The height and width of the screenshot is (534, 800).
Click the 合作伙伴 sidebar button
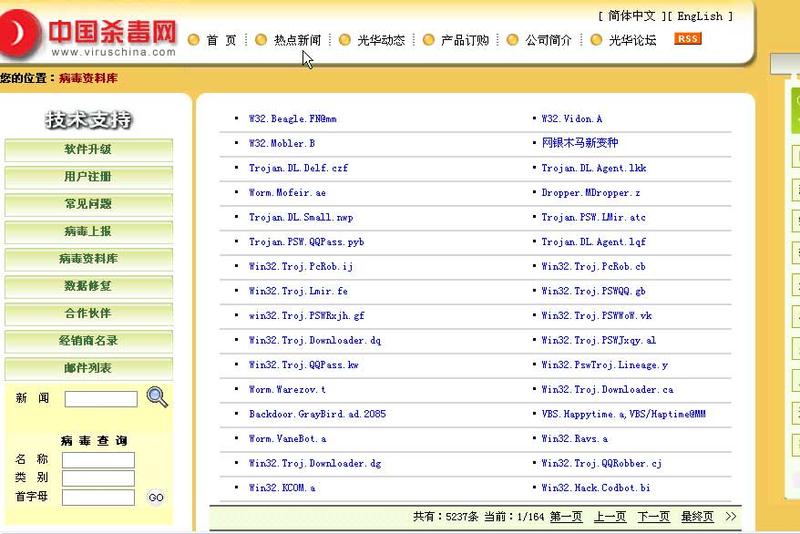(88, 313)
